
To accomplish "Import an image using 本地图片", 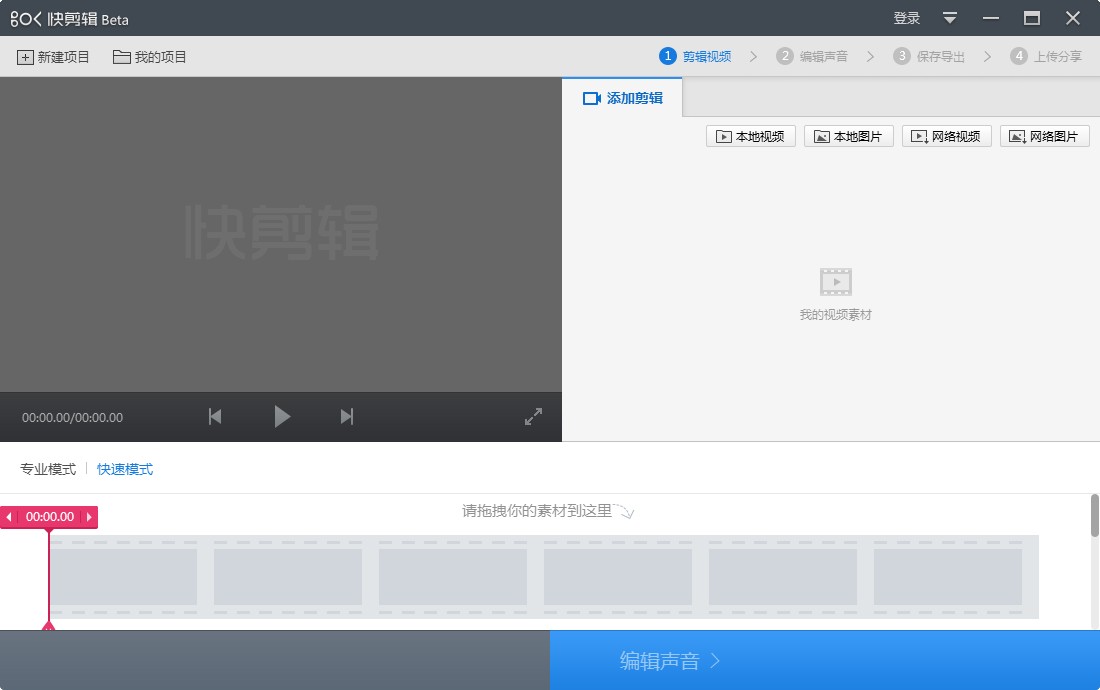I will pyautogui.click(x=848, y=136).
